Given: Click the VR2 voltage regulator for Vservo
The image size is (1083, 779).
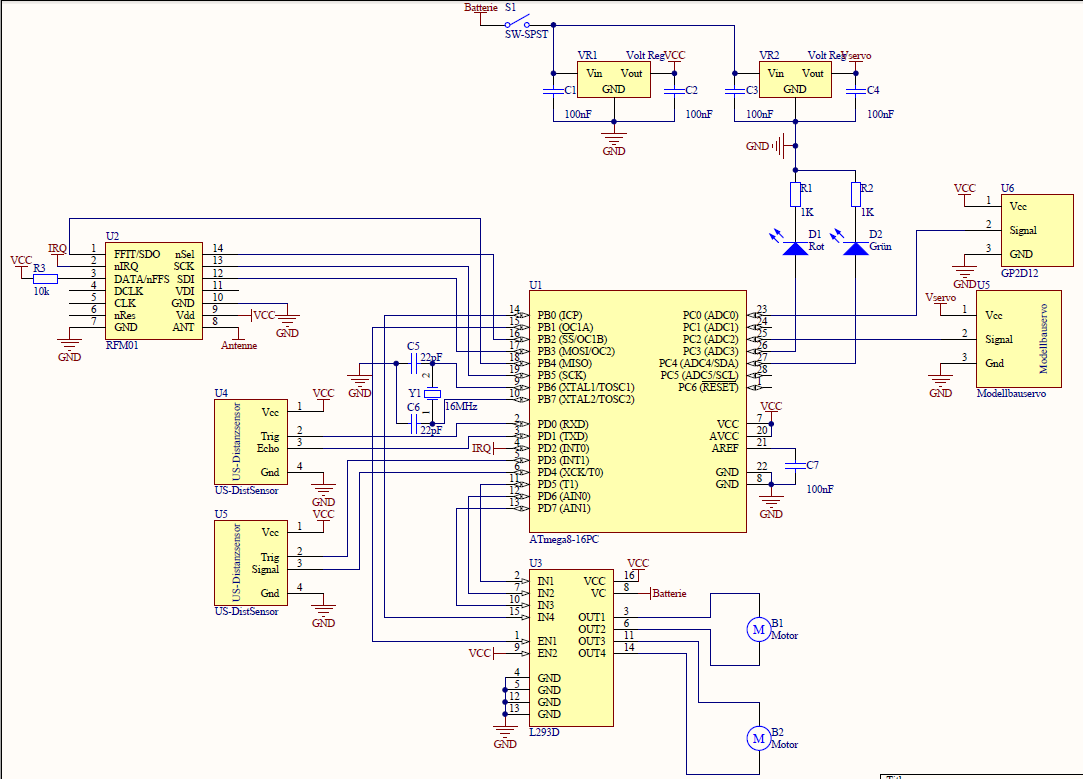Looking at the screenshot, I should [795, 80].
